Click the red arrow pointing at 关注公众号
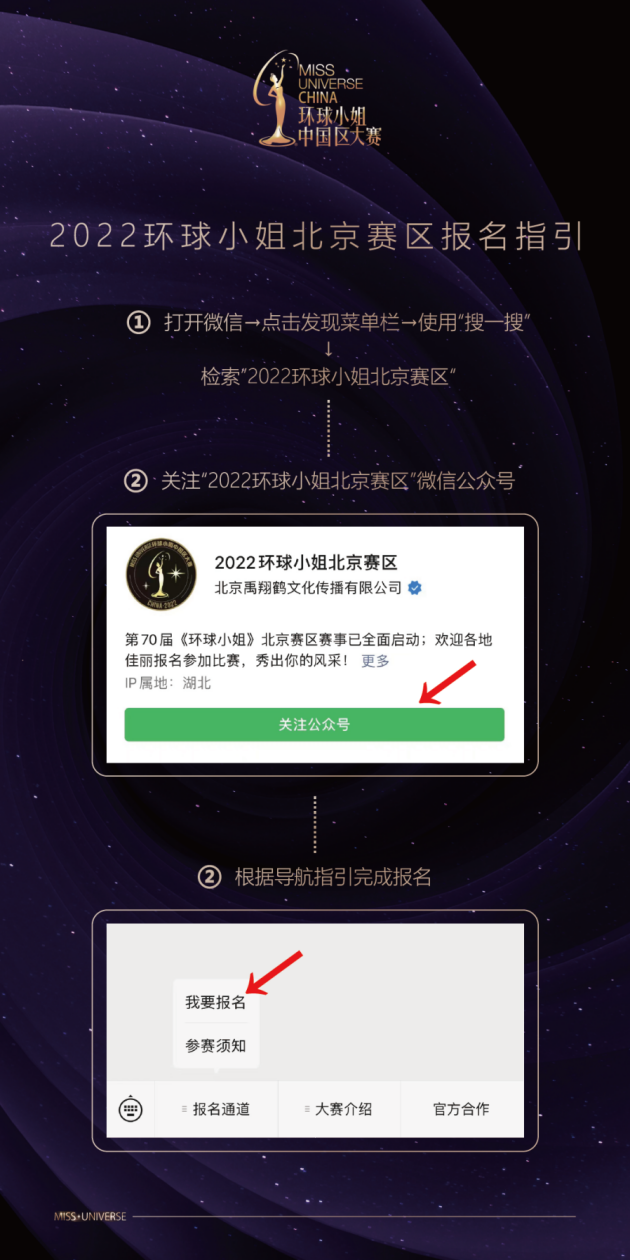 coord(446,682)
